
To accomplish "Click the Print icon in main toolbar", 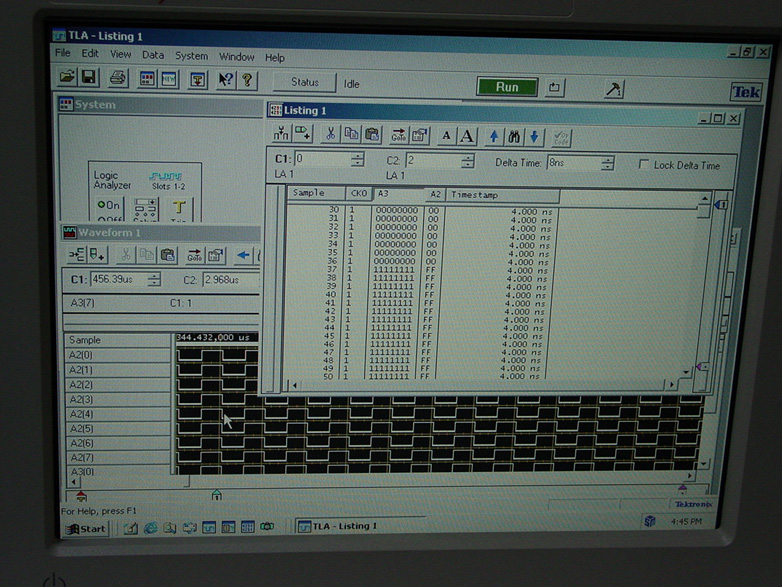I will (118, 78).
